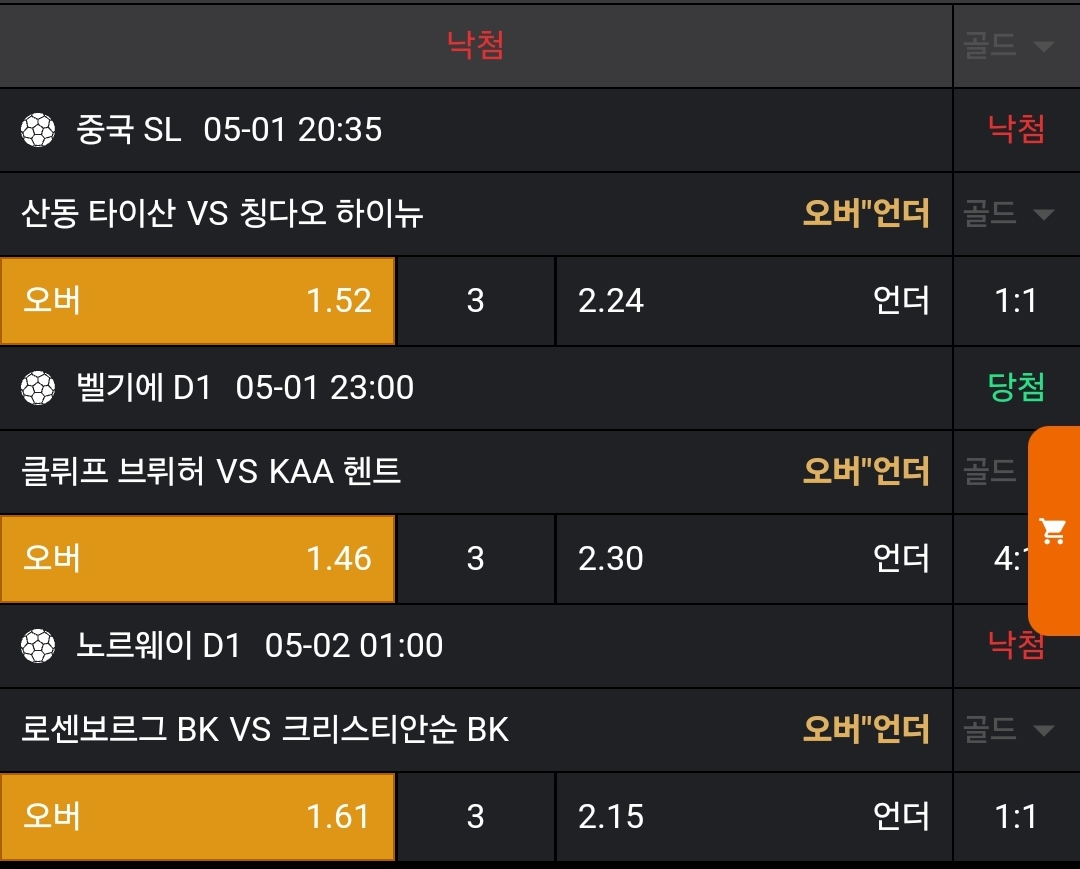Open the orange shopping cart button
The width and height of the screenshot is (1080, 869).
tap(1053, 531)
